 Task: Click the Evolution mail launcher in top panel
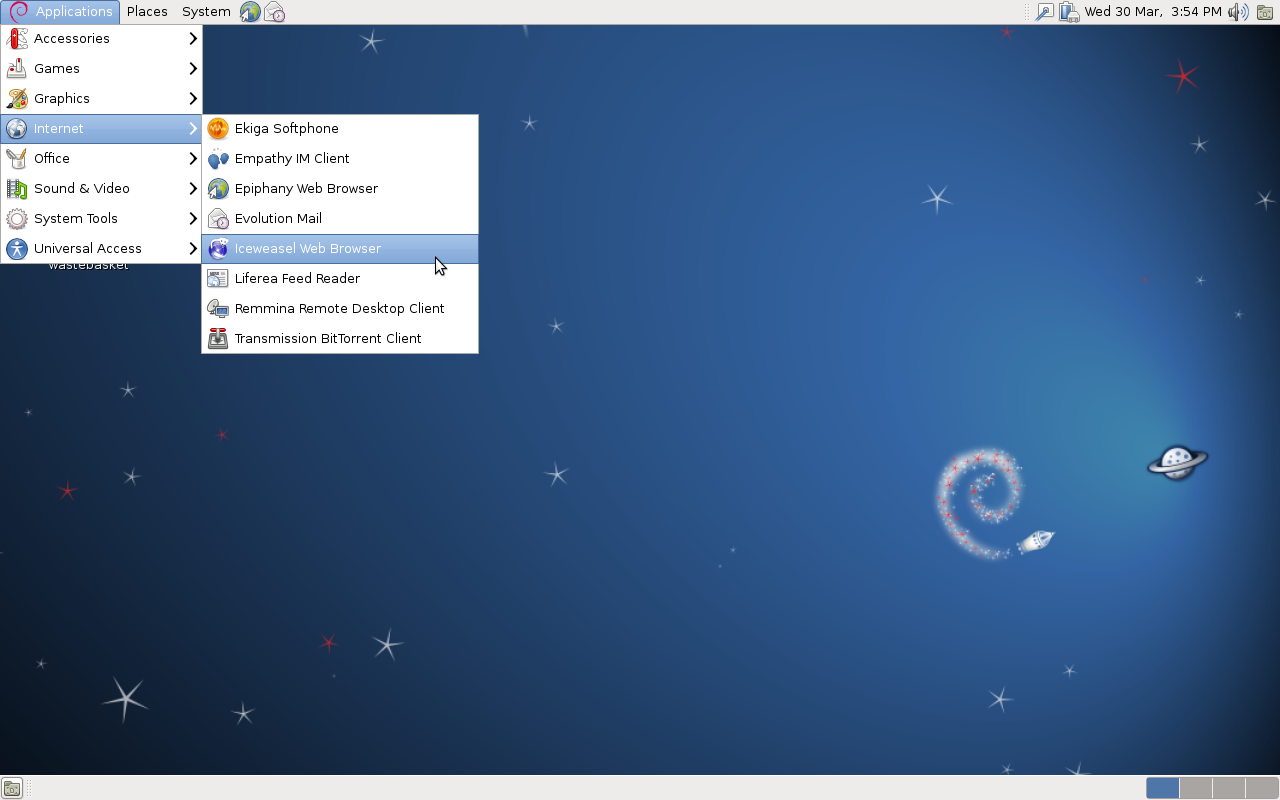click(x=274, y=12)
